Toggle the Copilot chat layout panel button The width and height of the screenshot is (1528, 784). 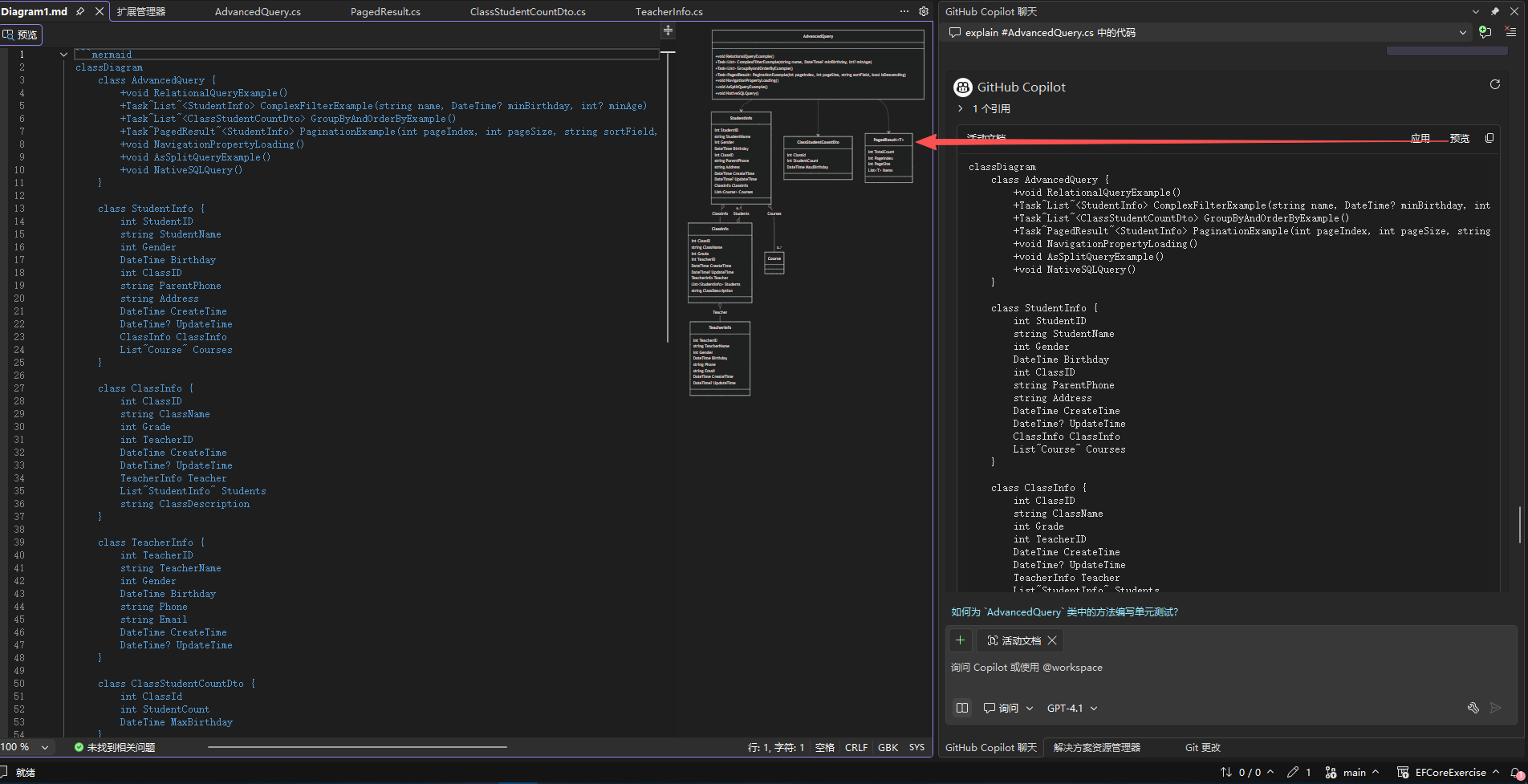961,708
